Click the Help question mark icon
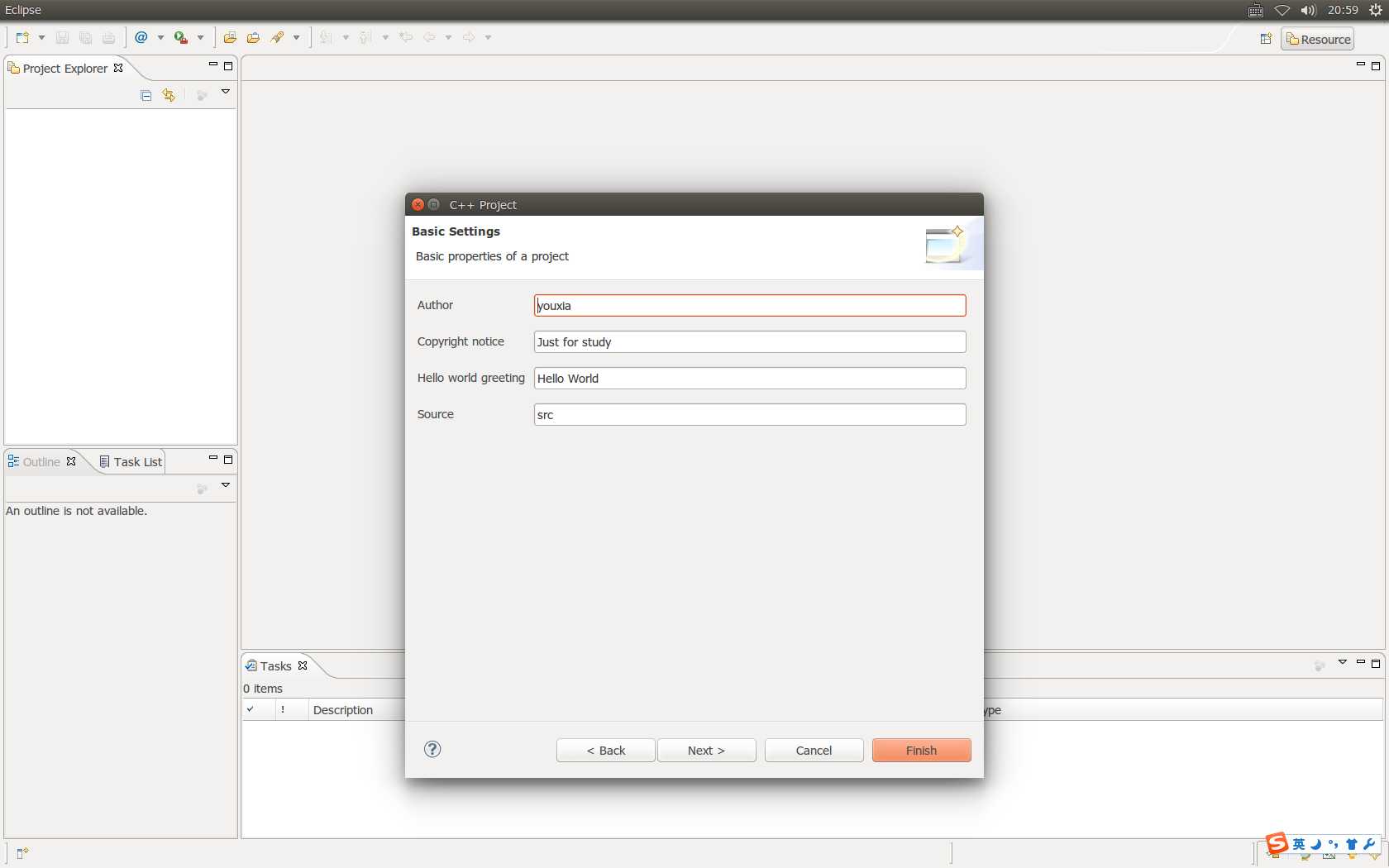This screenshot has width=1389, height=868. [x=432, y=749]
